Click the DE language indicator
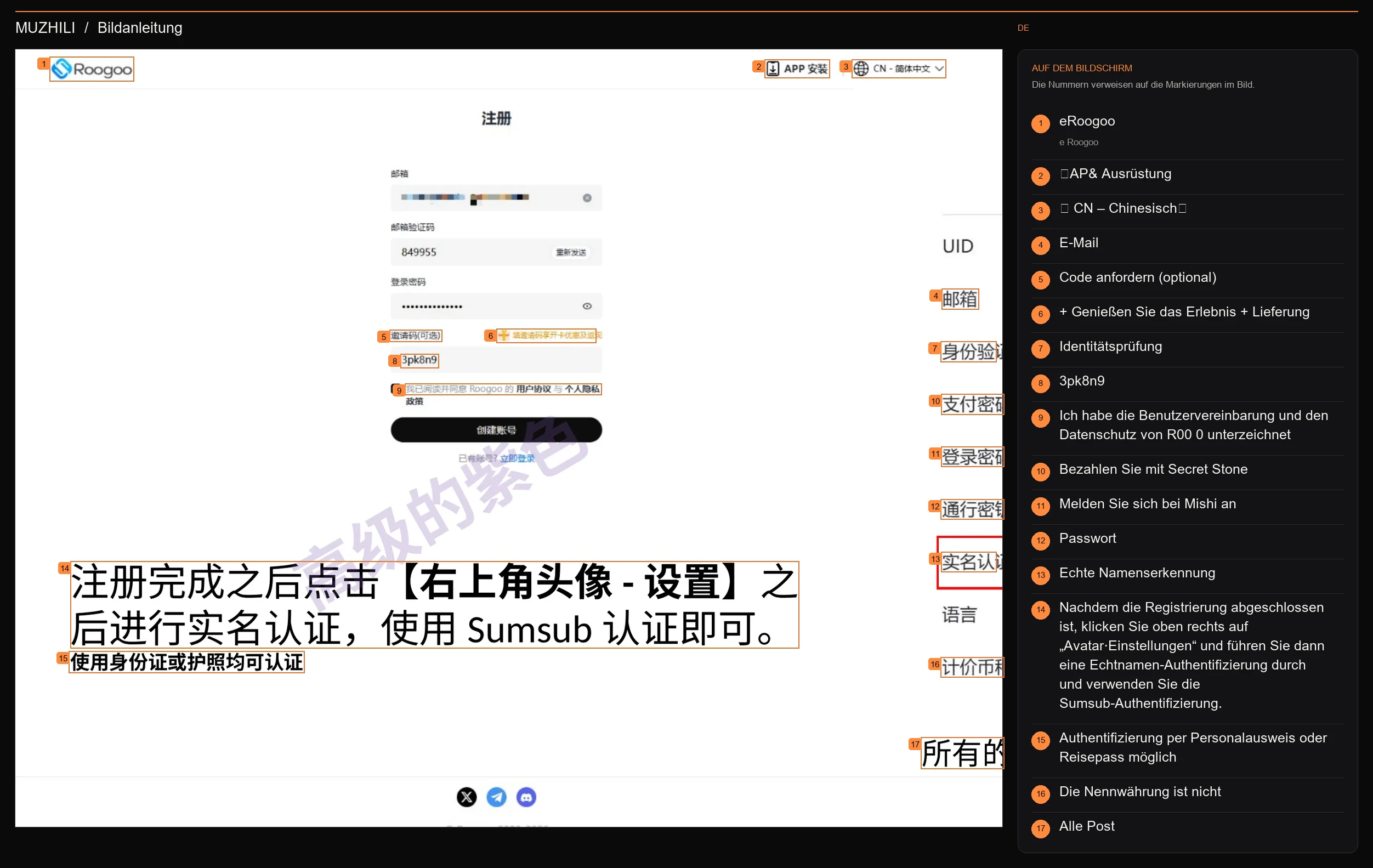The height and width of the screenshot is (868, 1373). click(1023, 27)
